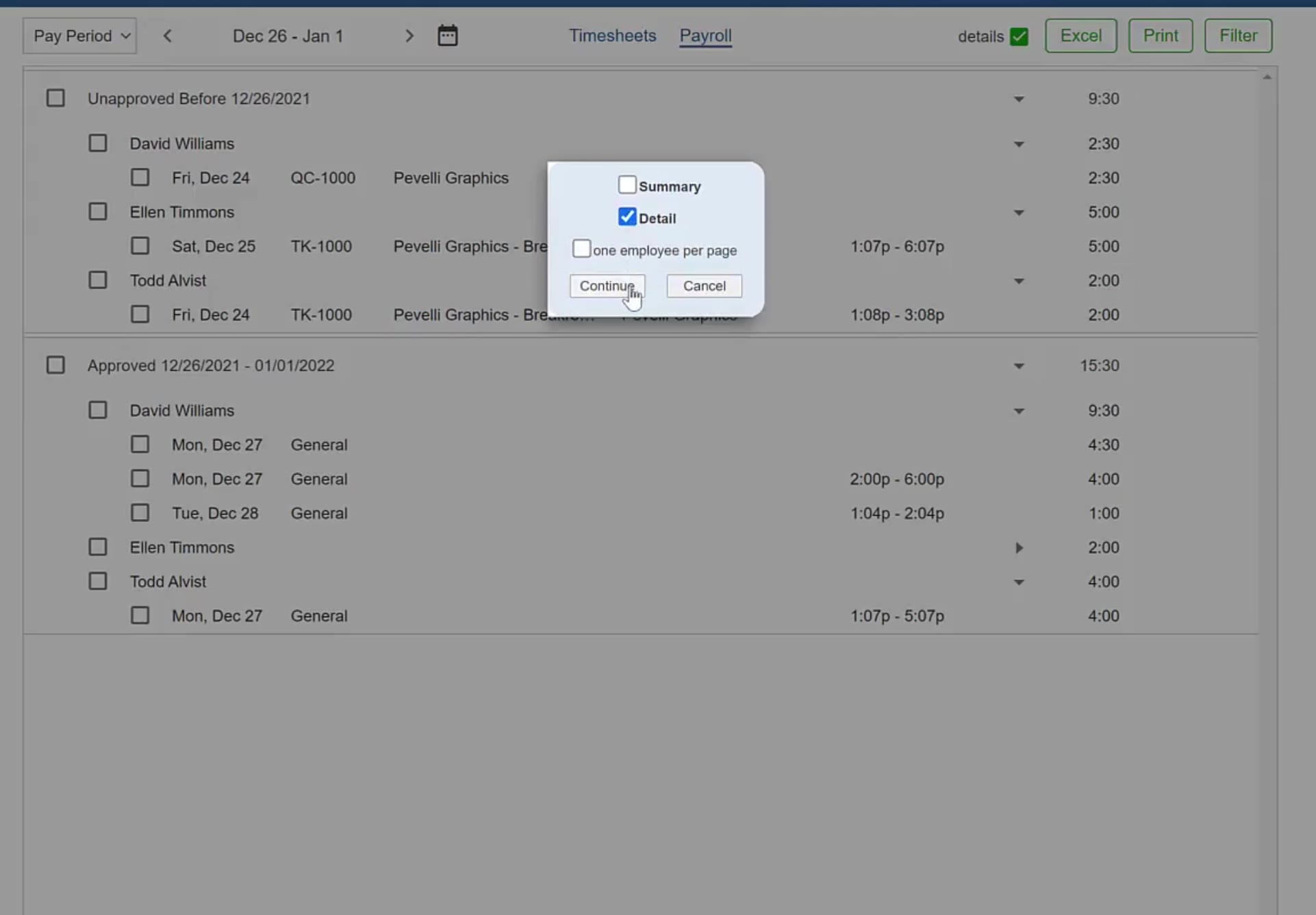Image resolution: width=1316 pixels, height=915 pixels.
Task: Collapse Todd Alvist 2:00 row arrow
Action: (x=1019, y=281)
